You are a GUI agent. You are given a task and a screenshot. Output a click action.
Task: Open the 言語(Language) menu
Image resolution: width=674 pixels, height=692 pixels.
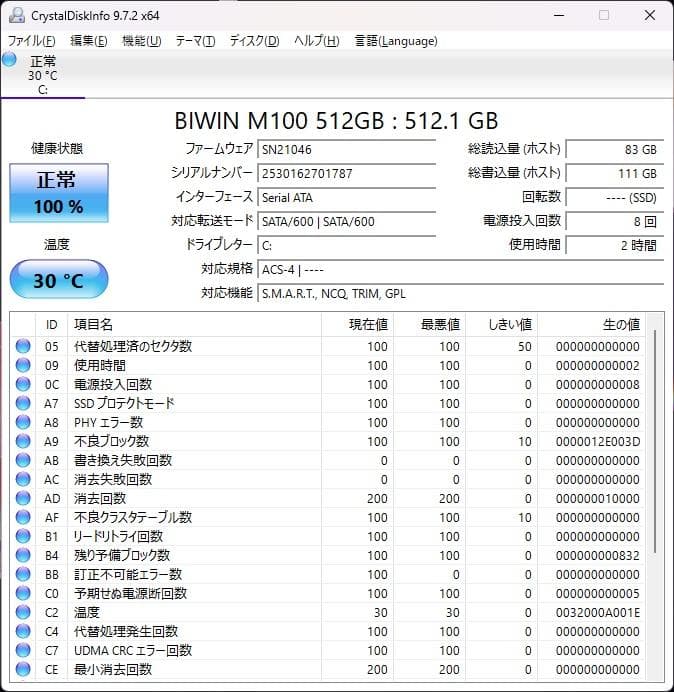coord(396,41)
